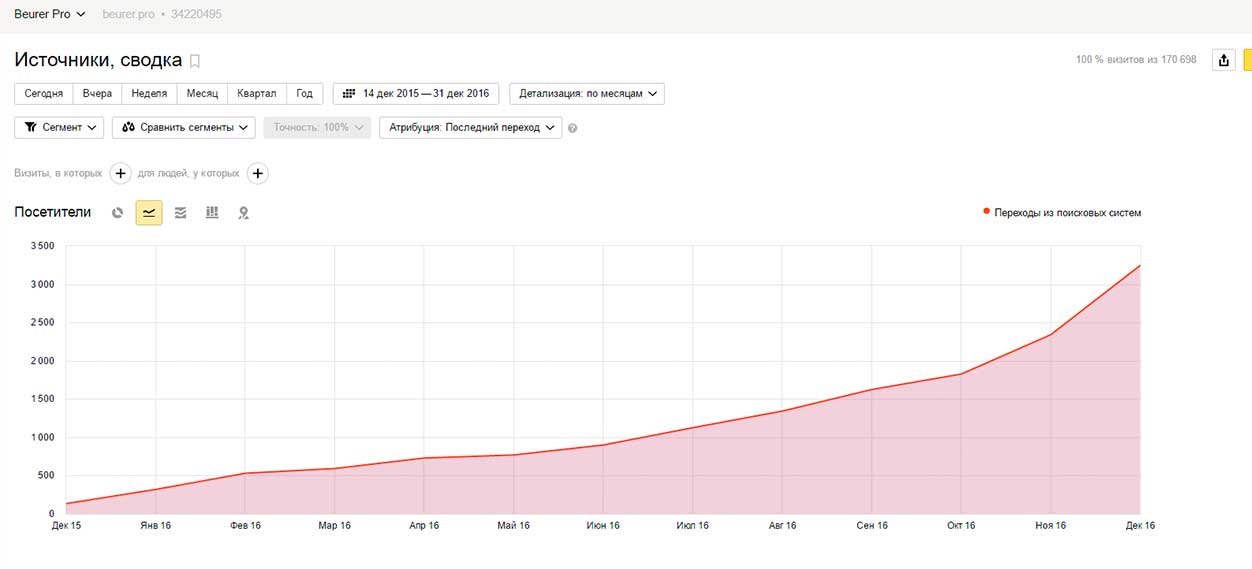This screenshot has width=1252, height=569.
Task: Open Атрибуция: Последний переход dropdown
Action: click(x=470, y=128)
